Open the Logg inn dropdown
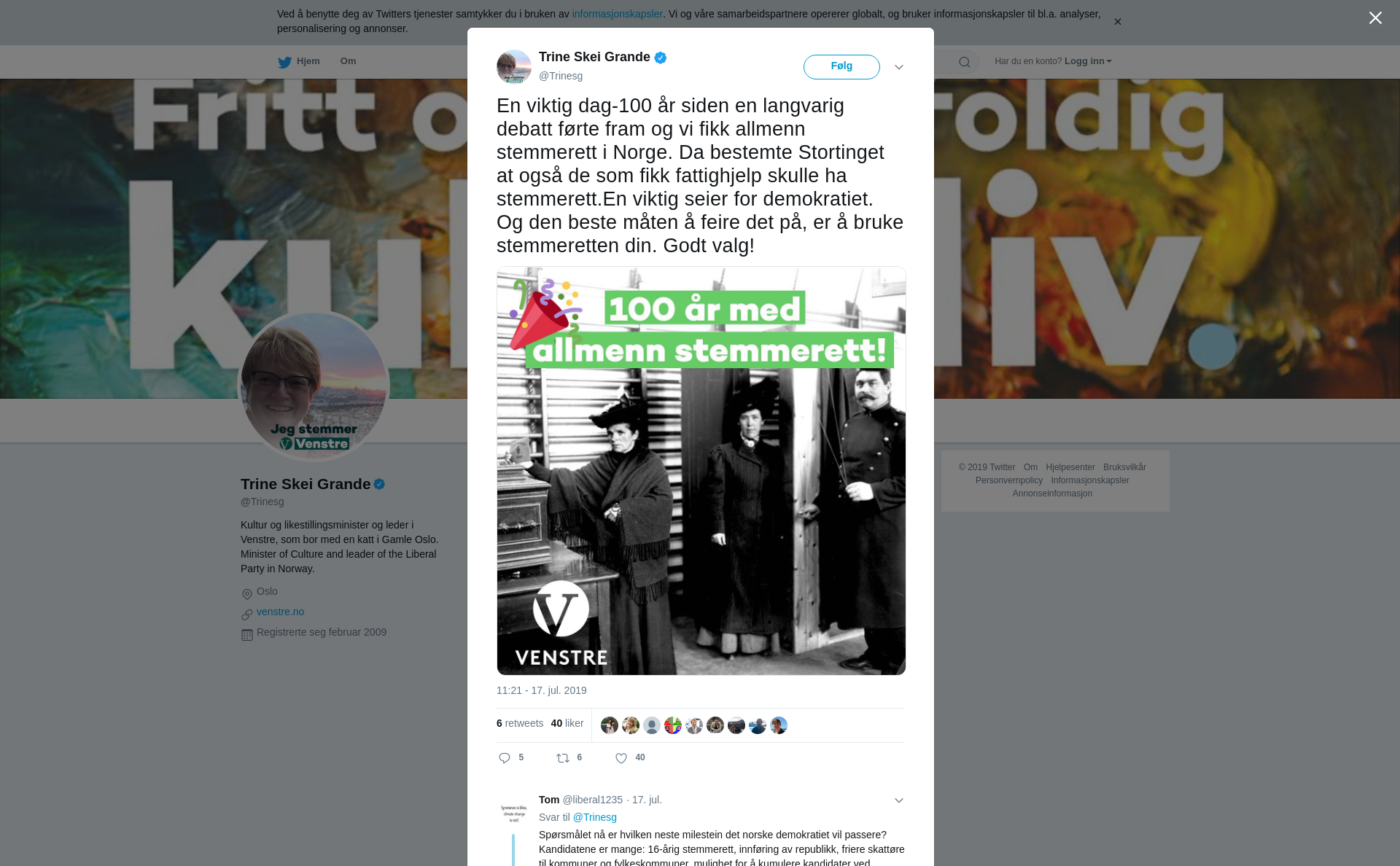Screen dimensions: 1400x866 [x=1088, y=61]
